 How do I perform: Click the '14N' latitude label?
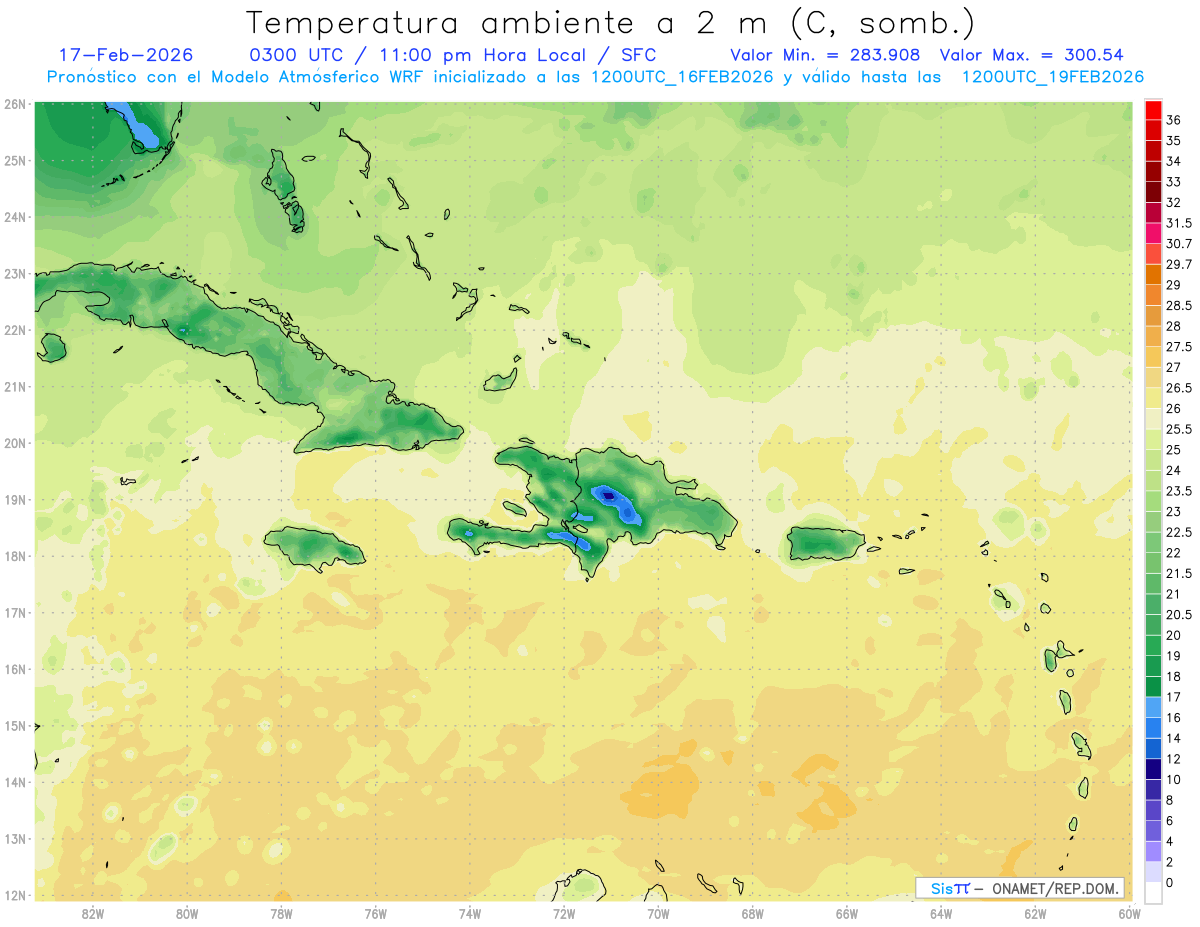coord(14,782)
